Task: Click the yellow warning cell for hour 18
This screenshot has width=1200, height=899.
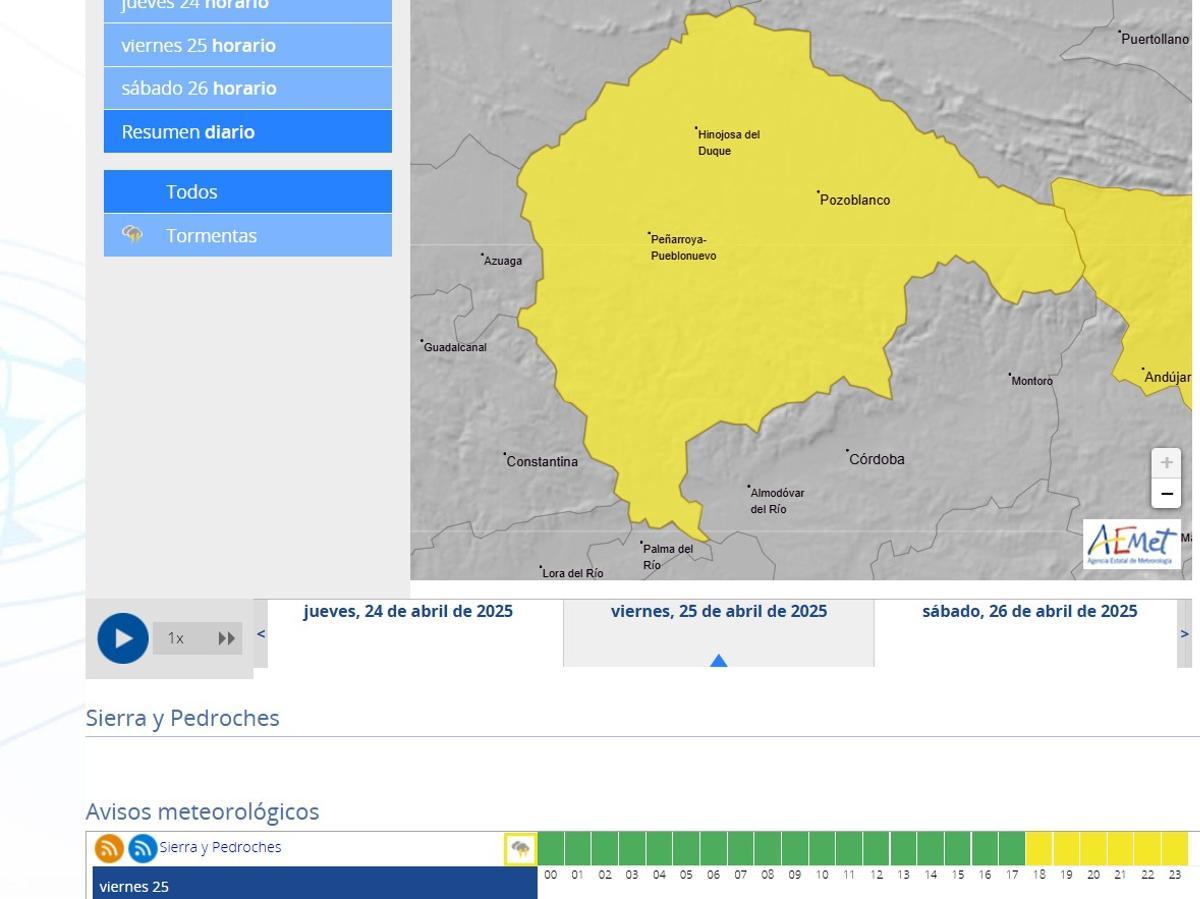Action: pos(1039,848)
